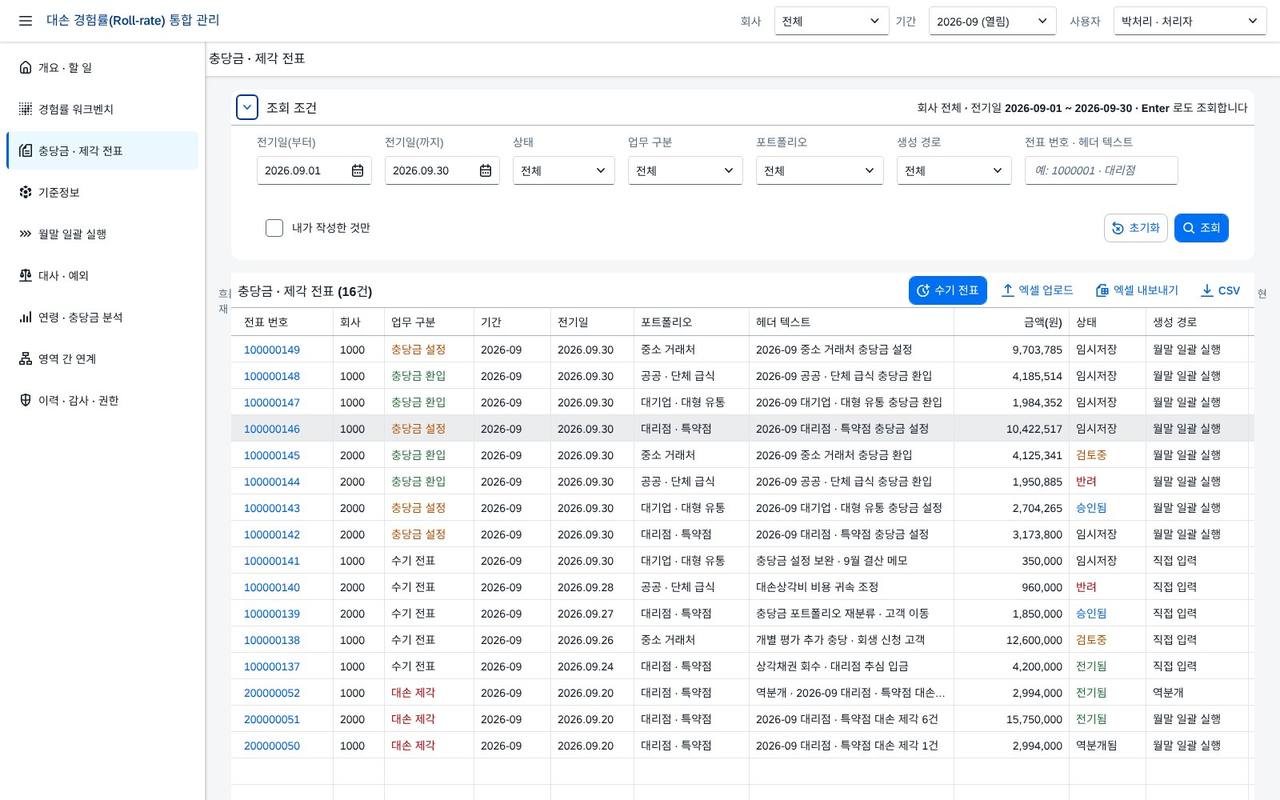This screenshot has width=1280, height=800.
Task: Open the 회사 dropdown in header
Action: coord(832,21)
